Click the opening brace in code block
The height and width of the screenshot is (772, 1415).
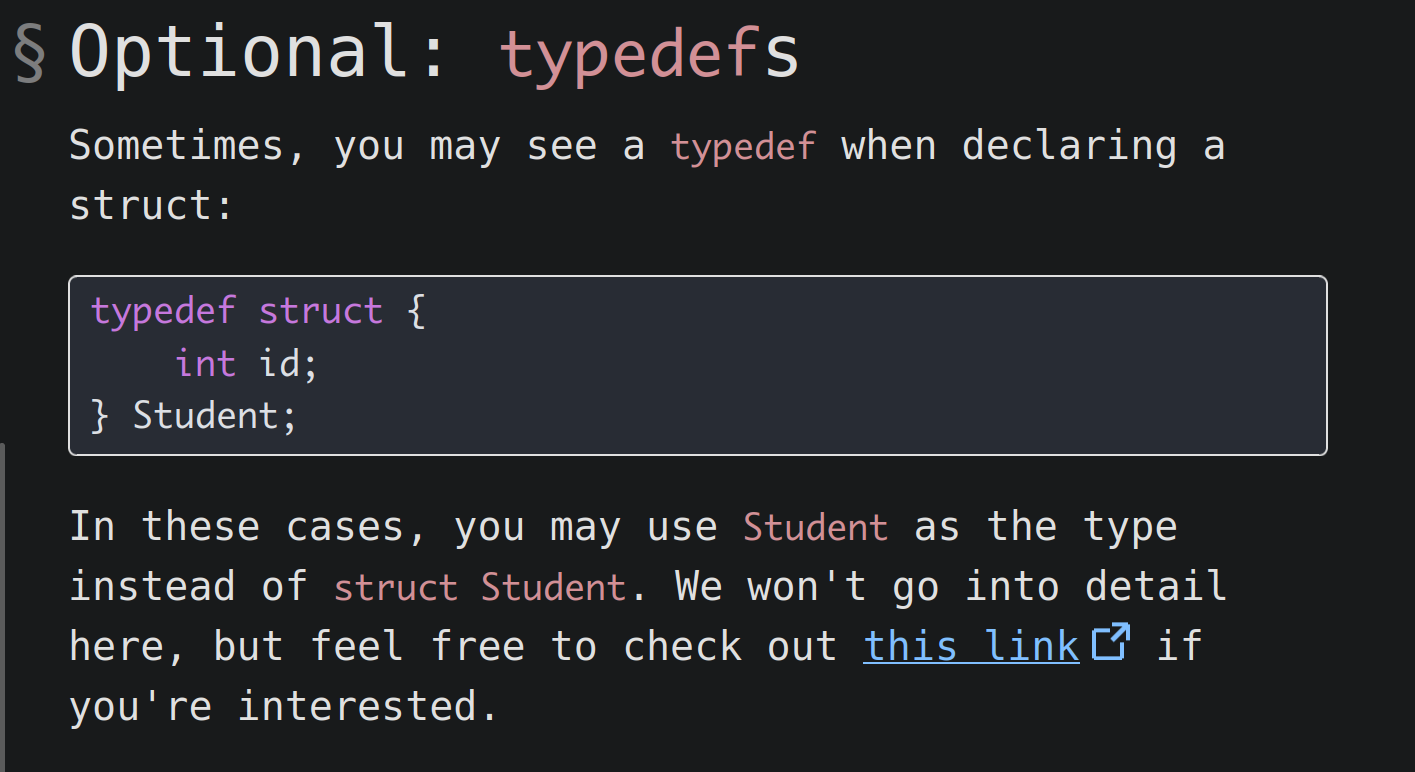click(416, 312)
